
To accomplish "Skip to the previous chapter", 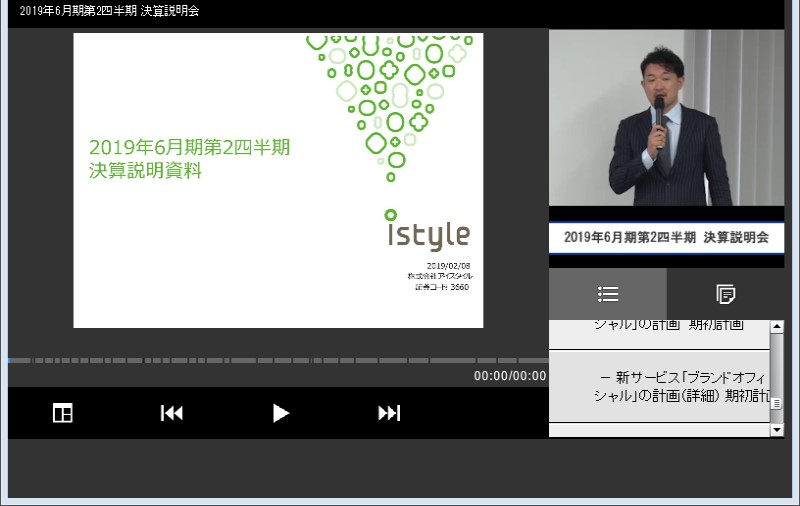I will tap(171, 413).
